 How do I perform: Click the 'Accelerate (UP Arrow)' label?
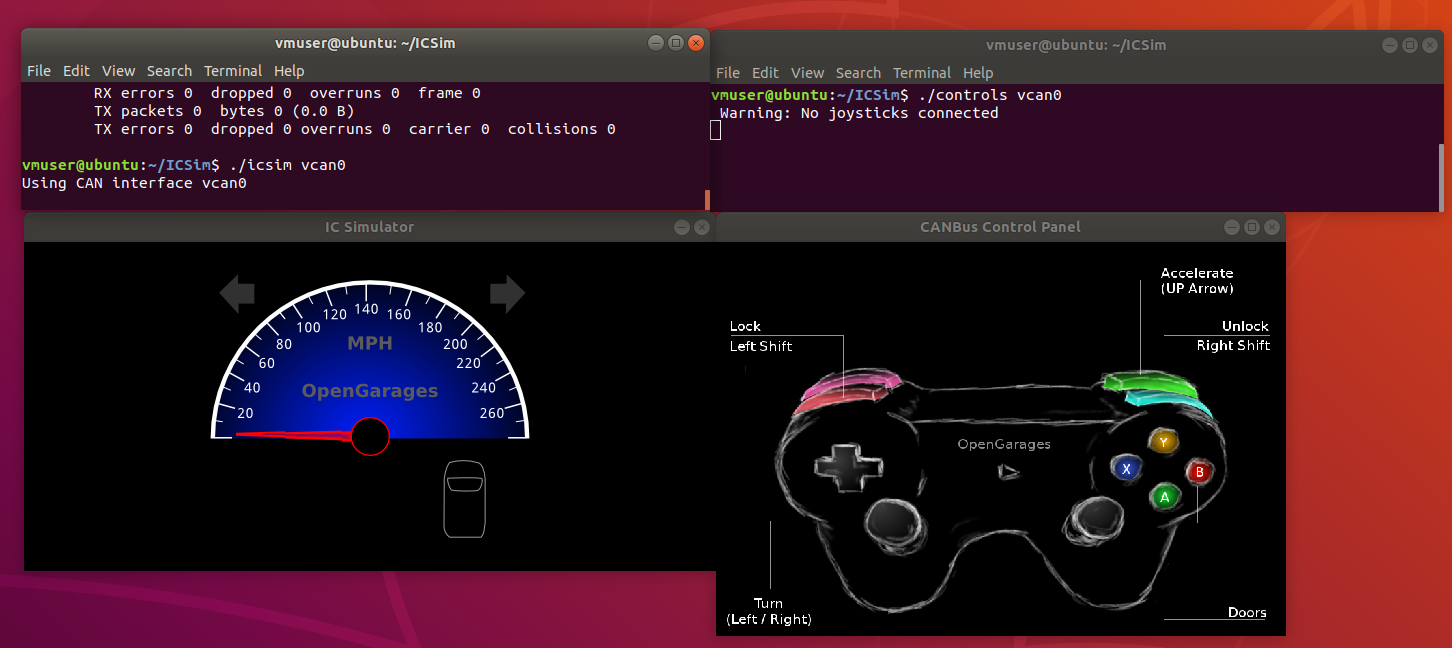[x=1197, y=280]
